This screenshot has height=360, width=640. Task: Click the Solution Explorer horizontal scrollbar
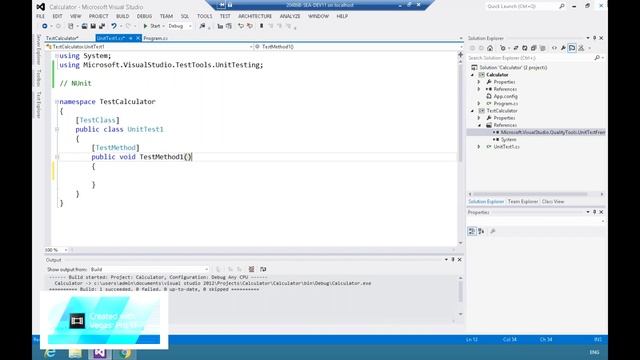[531, 194]
